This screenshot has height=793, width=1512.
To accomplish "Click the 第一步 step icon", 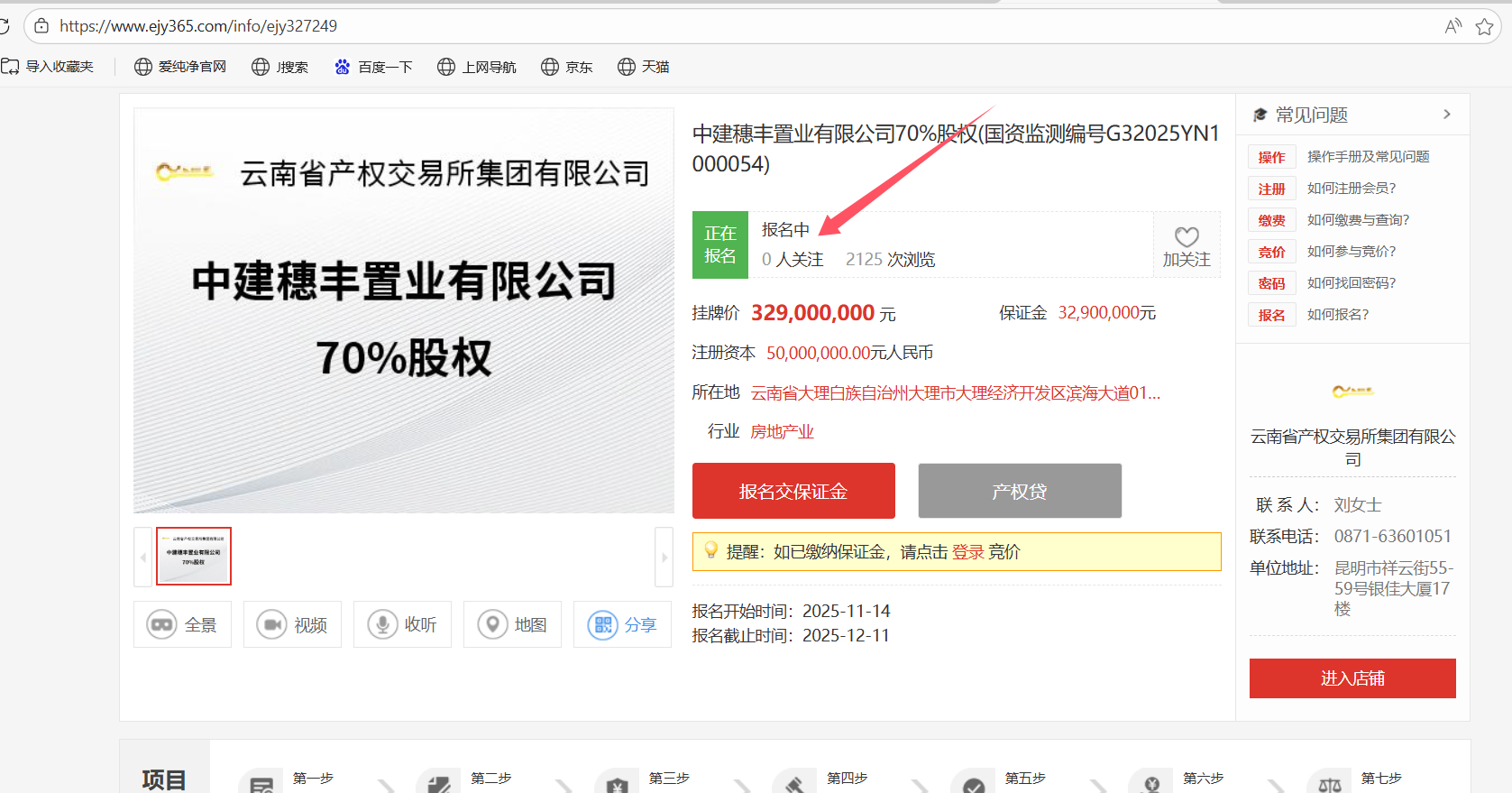I will click(x=261, y=783).
